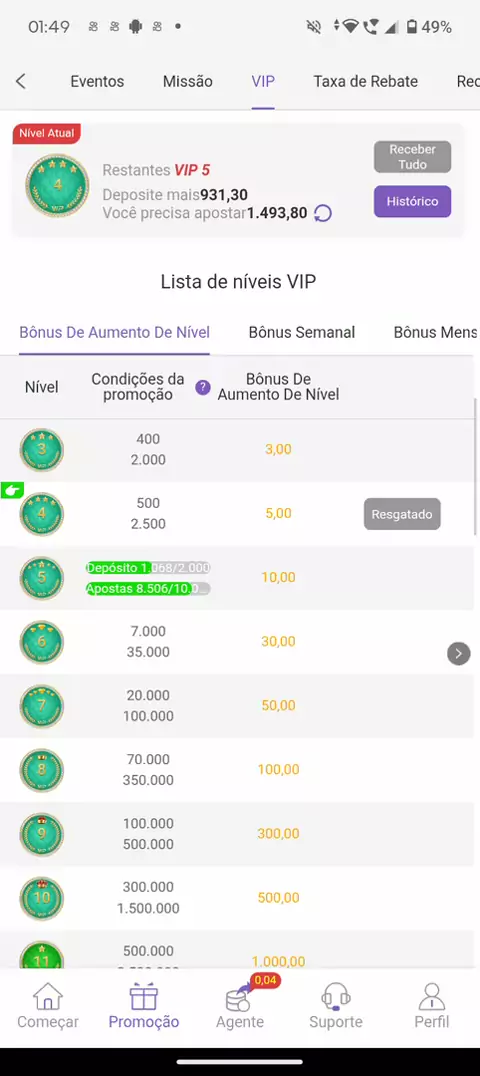This screenshot has width=480, height=1076.
Task: Click the VIP list vertical scrollbar
Action: (x=476, y=467)
